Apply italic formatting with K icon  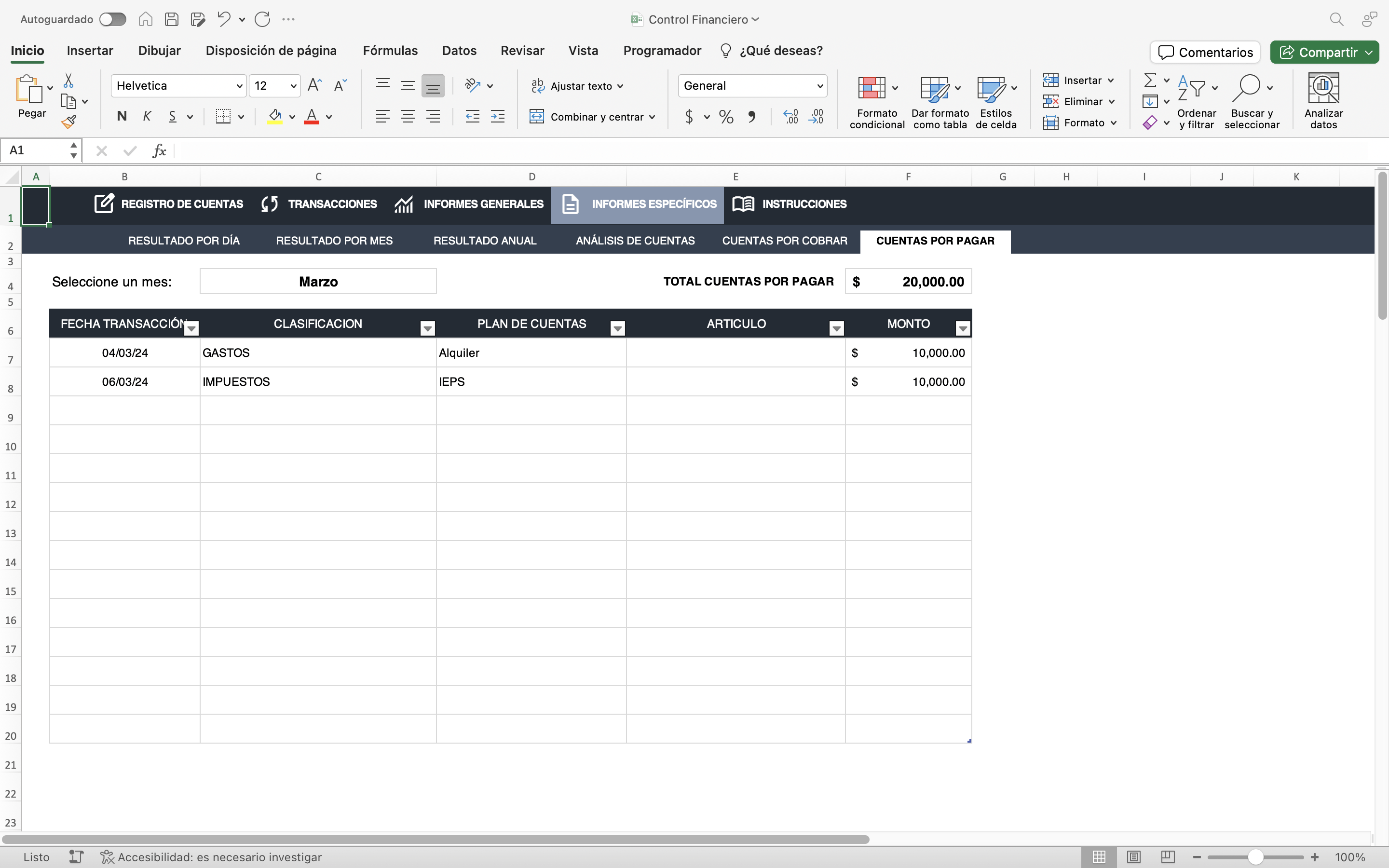[x=147, y=117]
